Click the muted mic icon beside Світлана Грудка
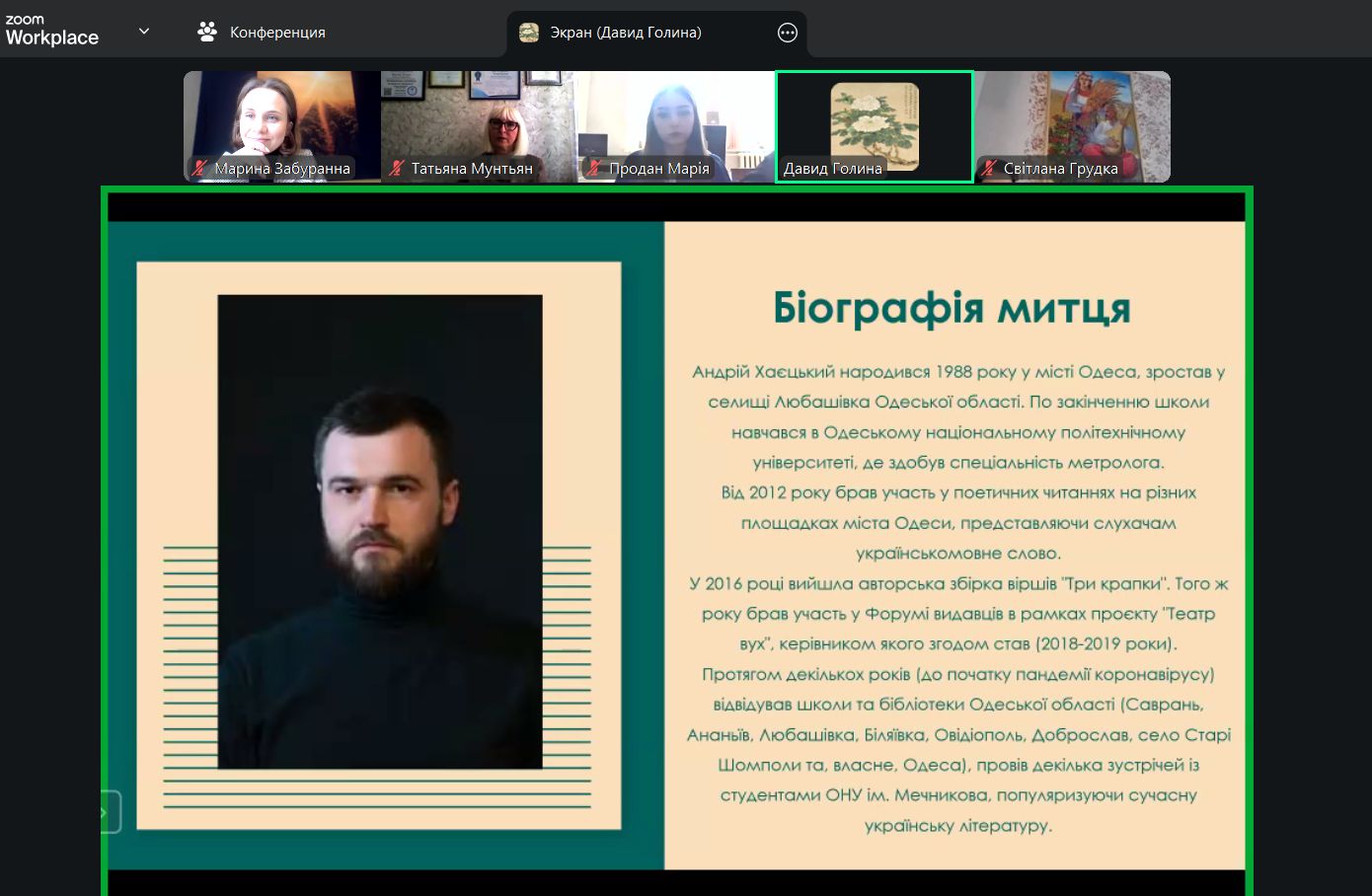 pos(989,169)
